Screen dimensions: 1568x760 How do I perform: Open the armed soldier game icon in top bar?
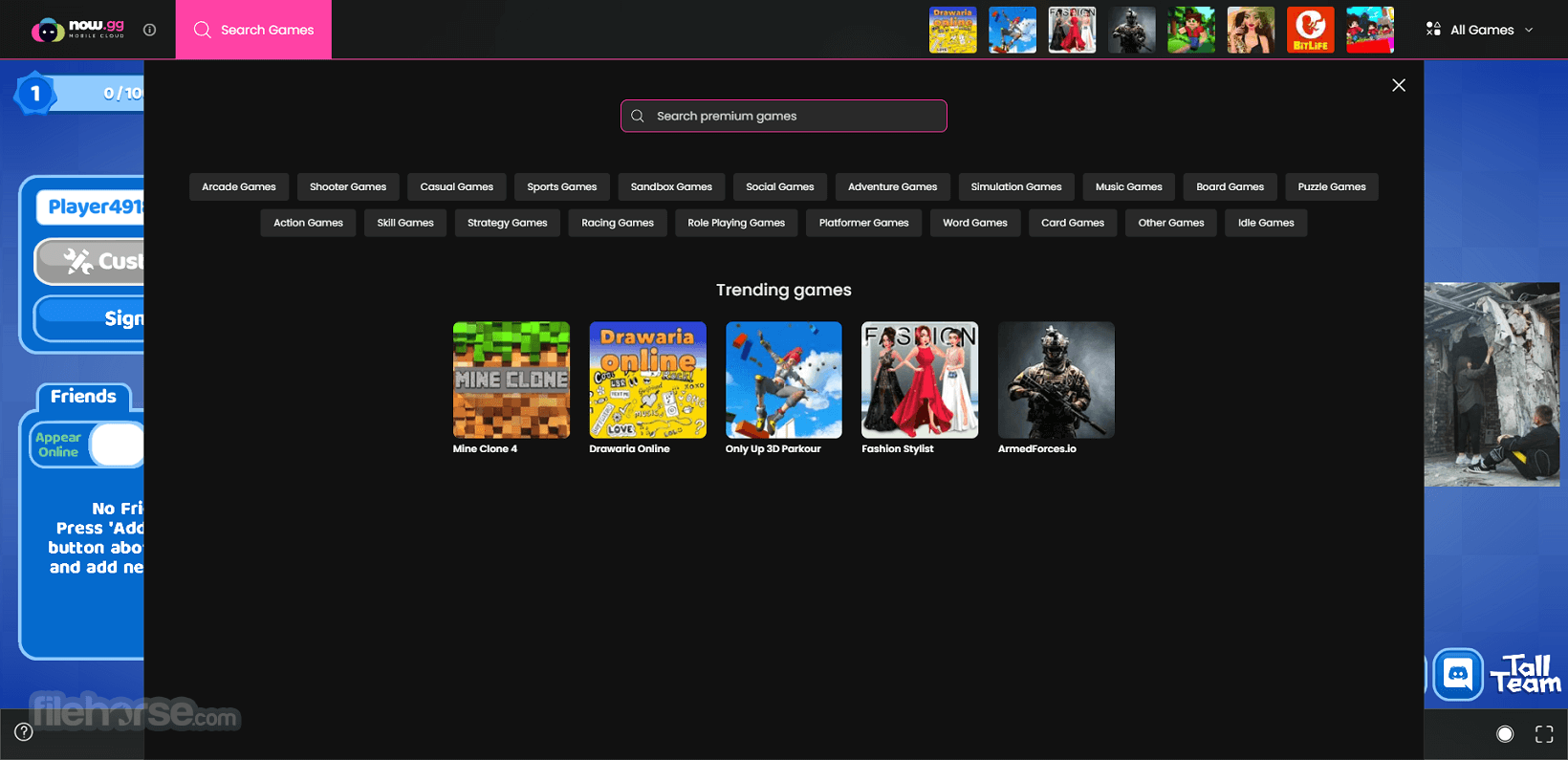(x=1132, y=30)
